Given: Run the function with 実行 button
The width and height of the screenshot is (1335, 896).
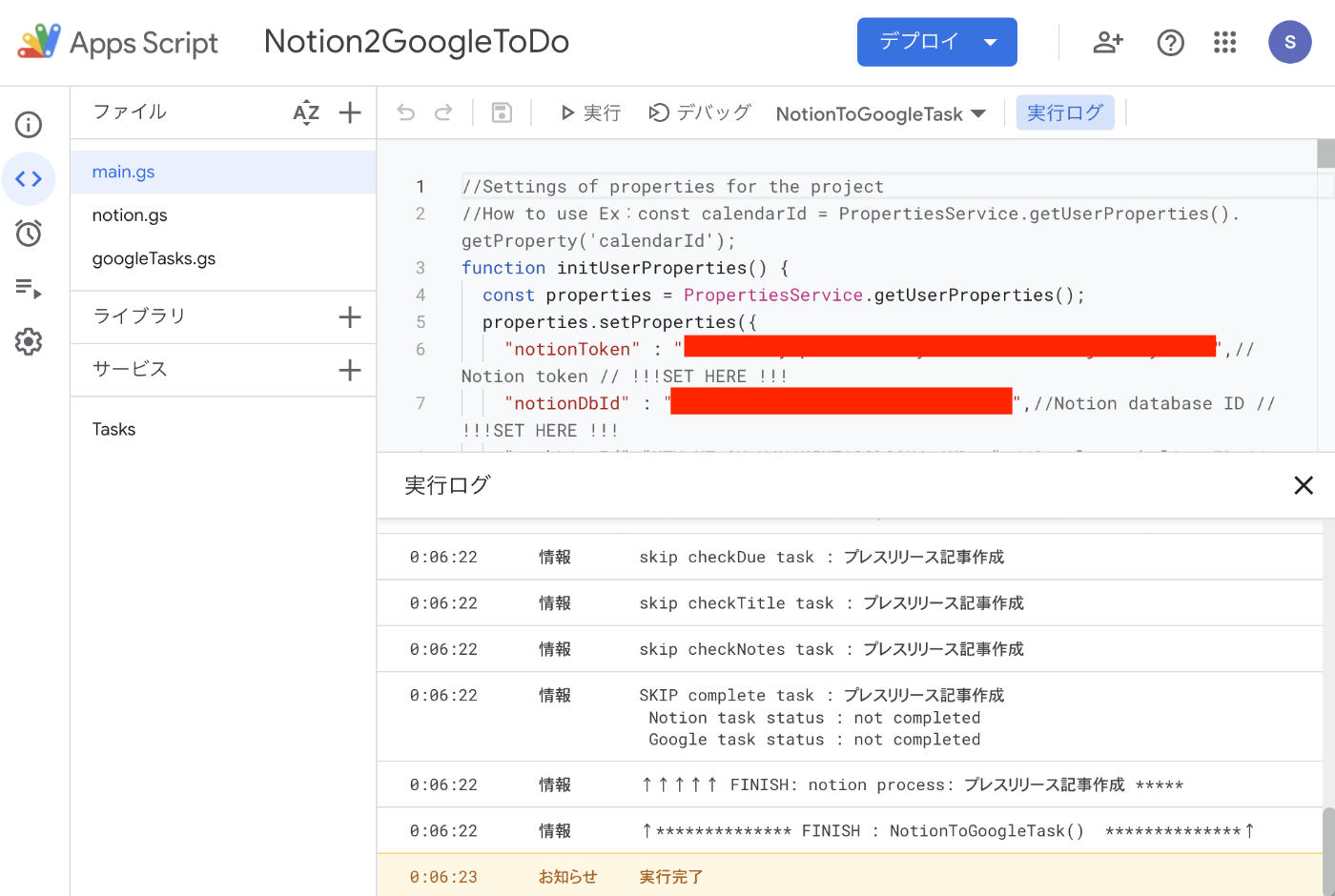Looking at the screenshot, I should (590, 113).
